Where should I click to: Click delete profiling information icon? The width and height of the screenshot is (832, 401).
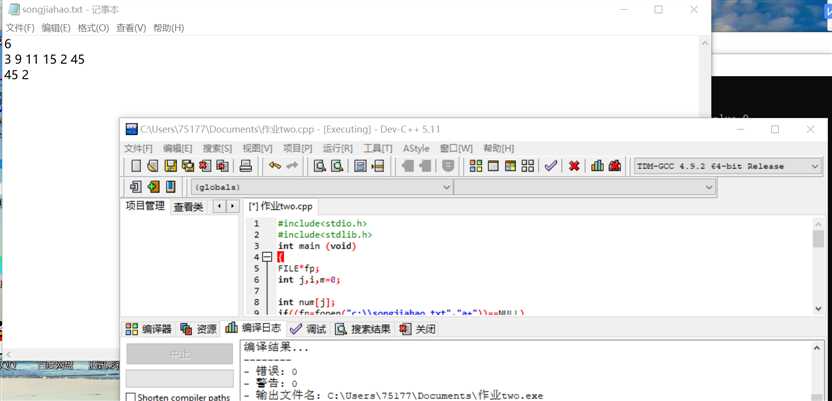pos(615,166)
